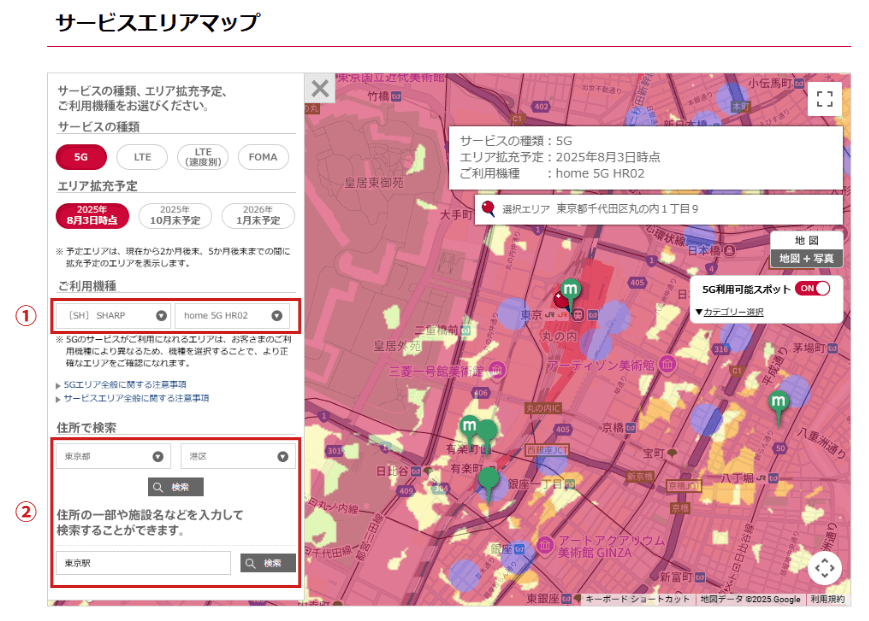Open the green m marker near Hatchobori
Viewport: 869px width, 621px height.
click(x=779, y=403)
